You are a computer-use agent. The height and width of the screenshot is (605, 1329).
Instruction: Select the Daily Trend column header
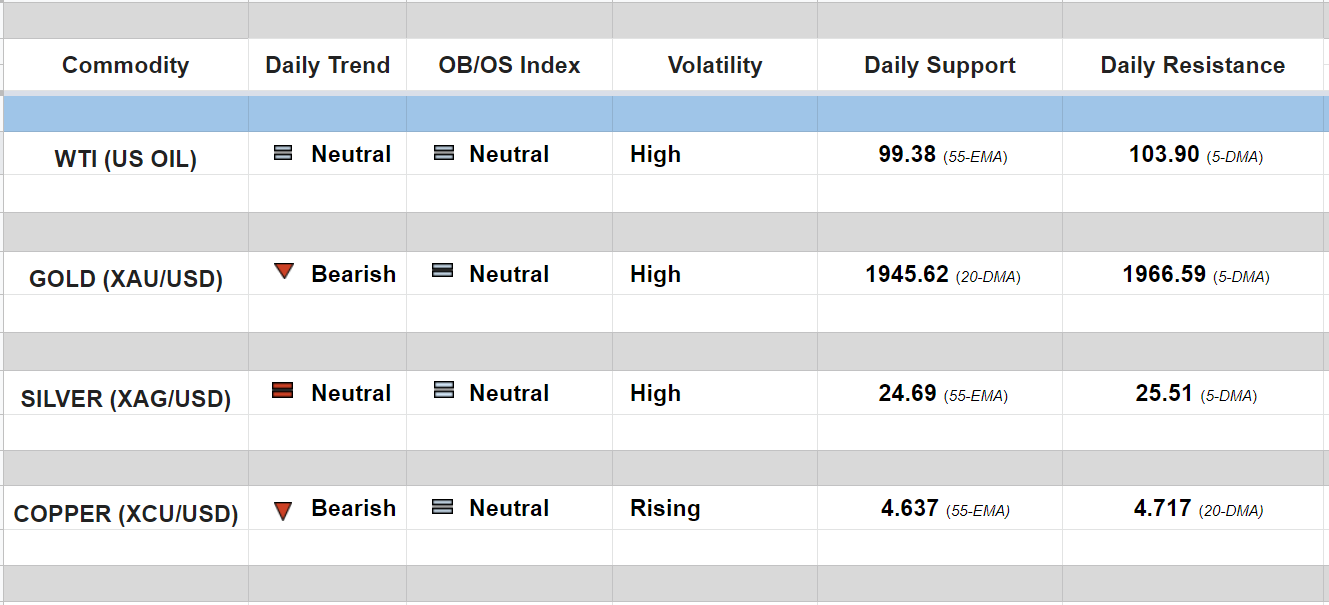(x=327, y=66)
